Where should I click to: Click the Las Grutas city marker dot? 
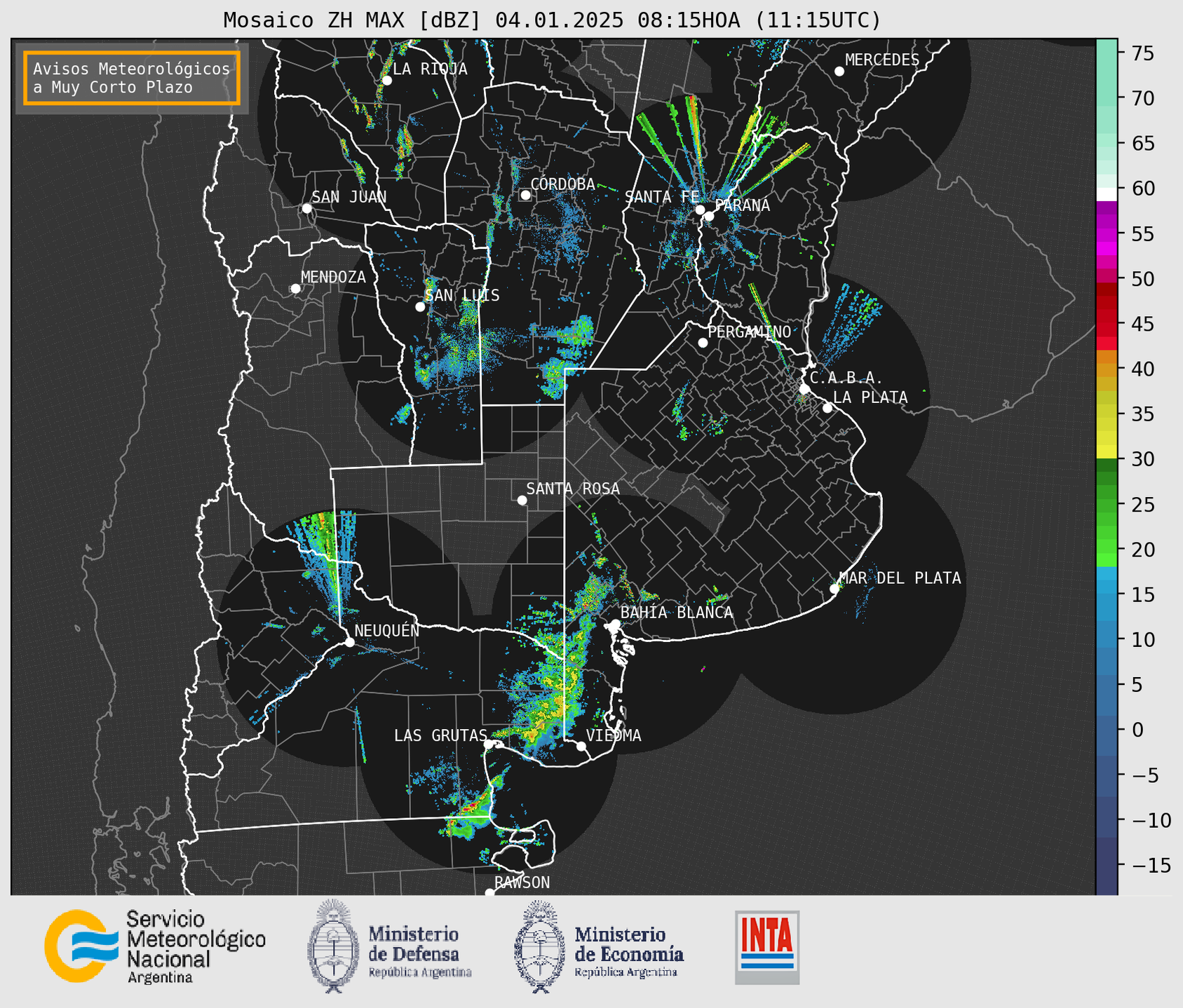pyautogui.click(x=489, y=744)
